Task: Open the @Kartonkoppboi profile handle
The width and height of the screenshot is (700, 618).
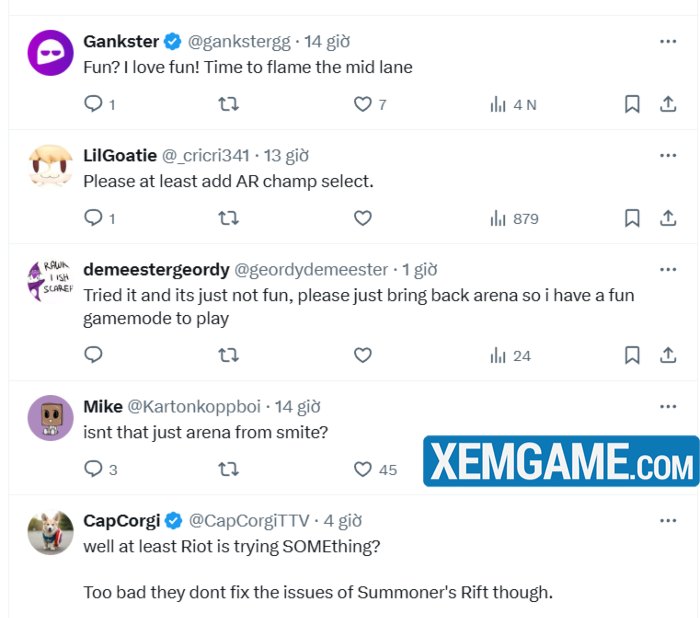Action: [x=194, y=407]
